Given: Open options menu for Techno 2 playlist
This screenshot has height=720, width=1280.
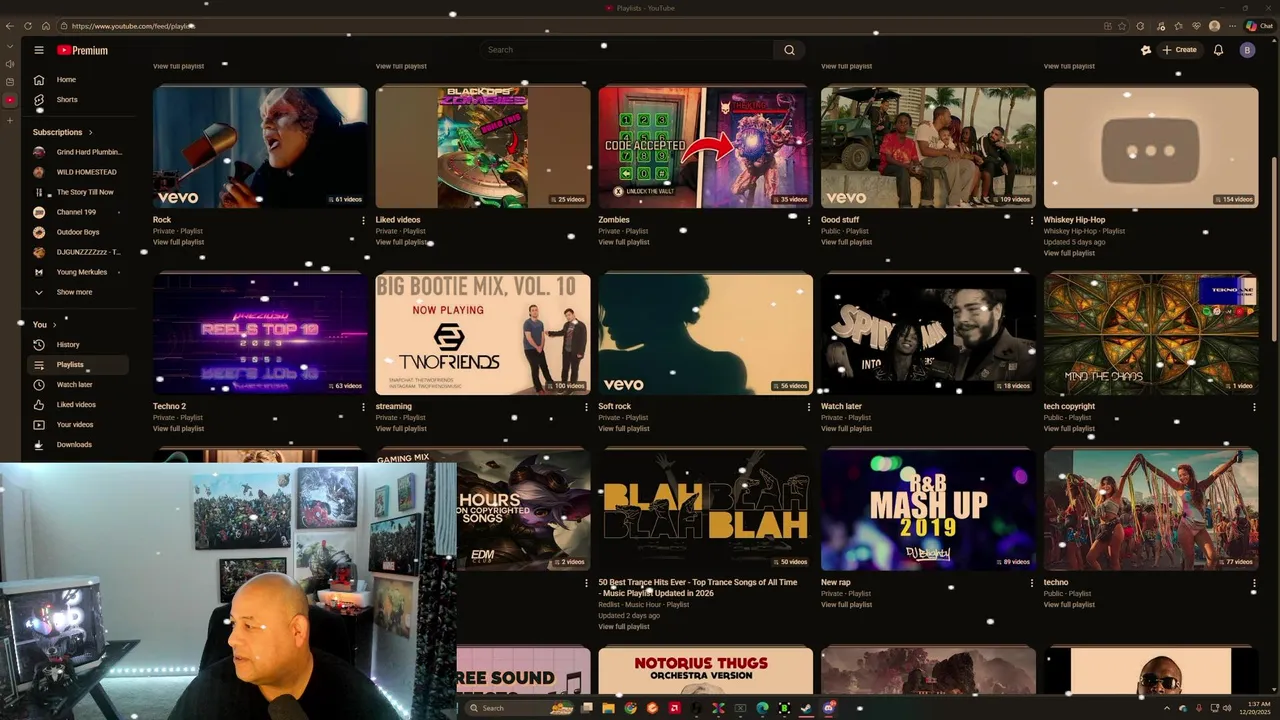Looking at the screenshot, I should [x=363, y=407].
